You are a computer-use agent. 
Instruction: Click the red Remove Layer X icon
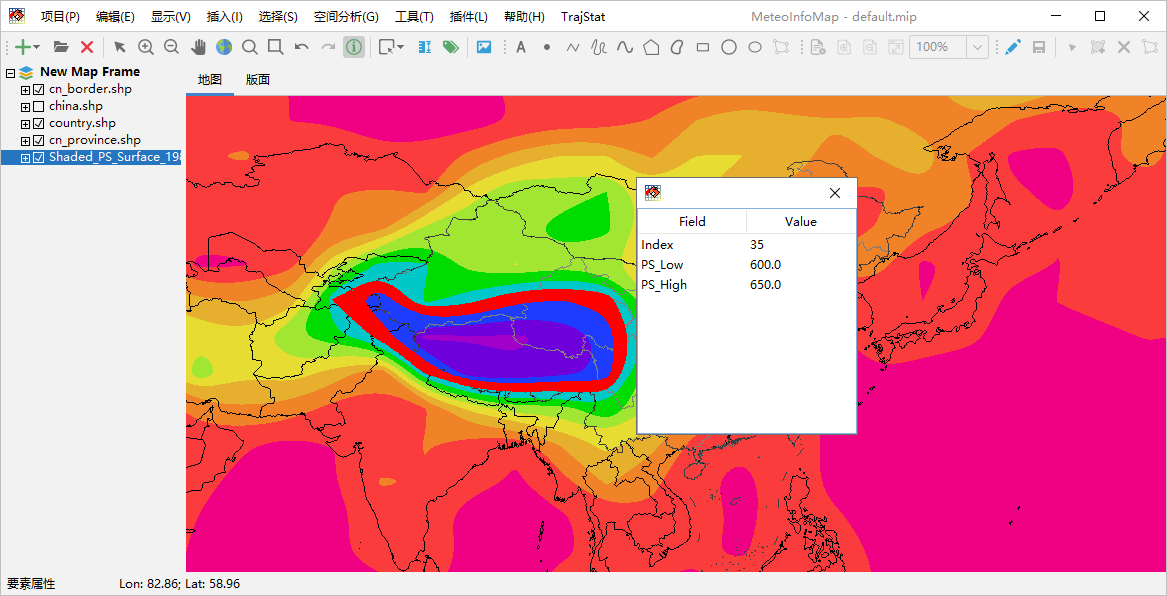(86, 47)
